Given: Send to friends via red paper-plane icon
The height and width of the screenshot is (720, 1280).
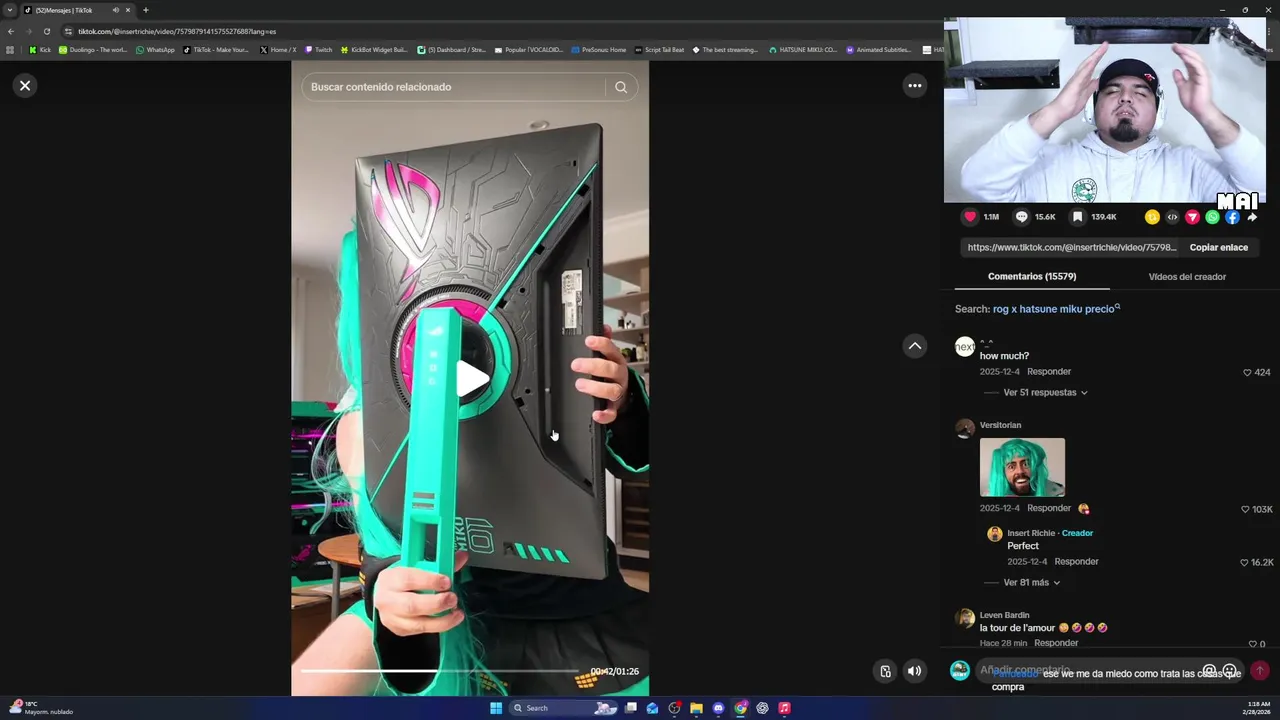Looking at the screenshot, I should pyautogui.click(x=1192, y=217).
